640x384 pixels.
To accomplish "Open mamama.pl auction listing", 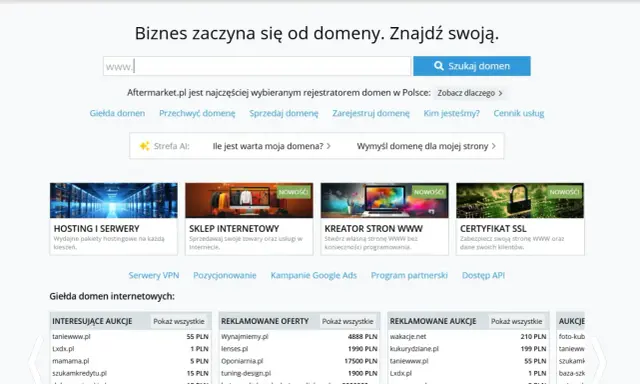I will pyautogui.click(x=71, y=361).
